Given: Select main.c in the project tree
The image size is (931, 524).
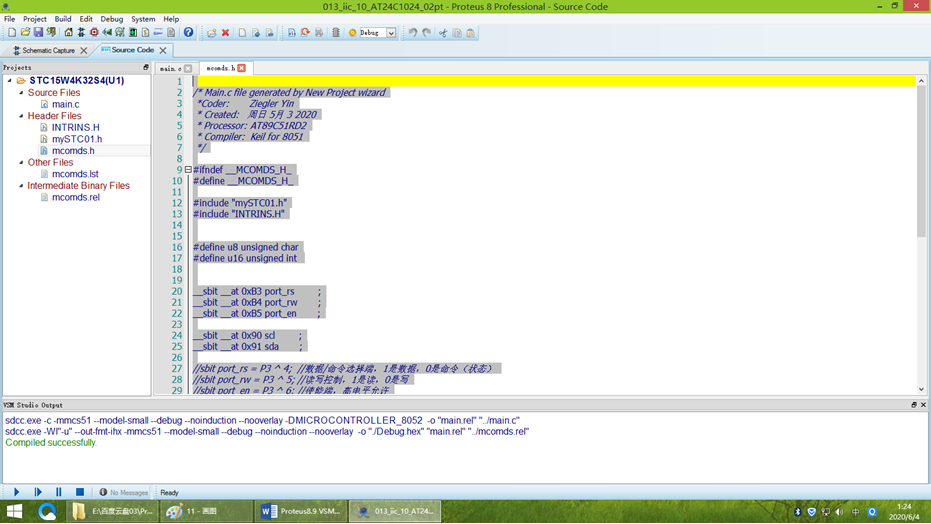Looking at the screenshot, I should click(65, 104).
